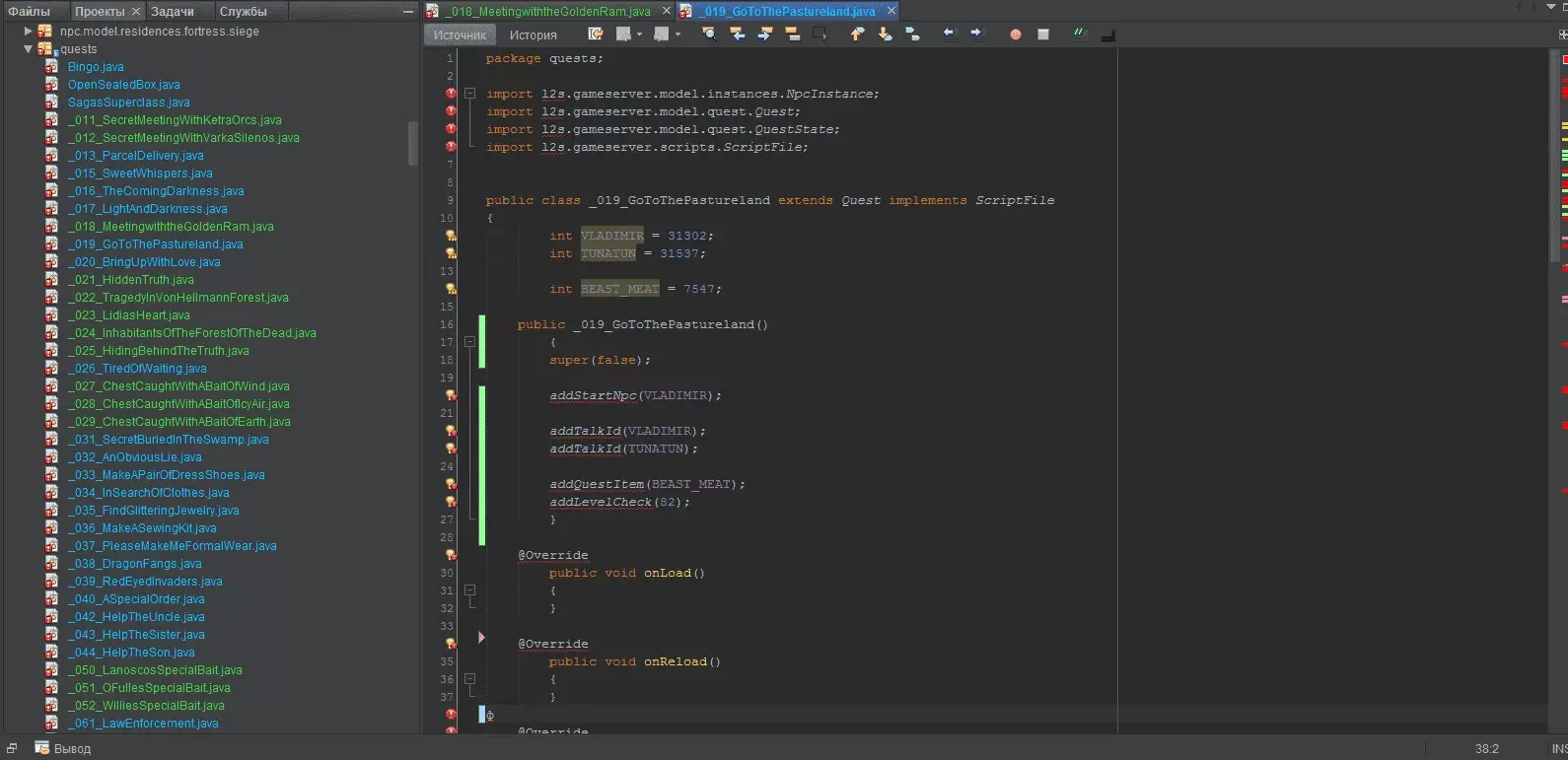Click error bulb beside addStartNpc line
The width and height of the screenshot is (1568, 760).
pos(451,395)
